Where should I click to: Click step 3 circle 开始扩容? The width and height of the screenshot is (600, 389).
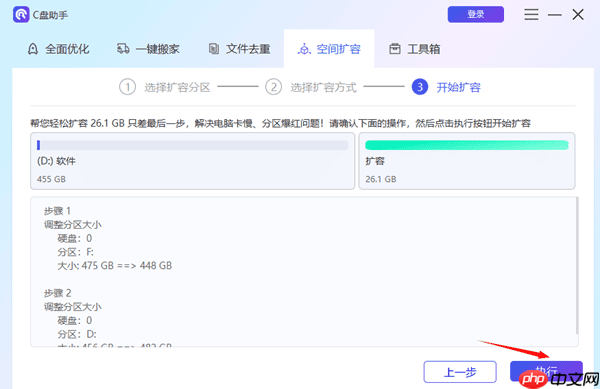pos(420,87)
